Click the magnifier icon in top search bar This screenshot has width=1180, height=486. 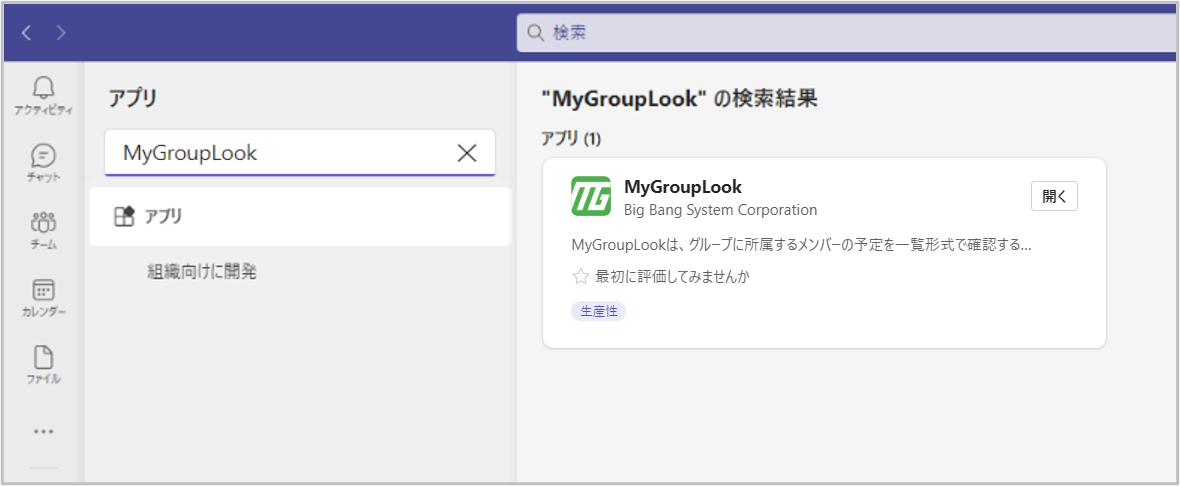(535, 32)
